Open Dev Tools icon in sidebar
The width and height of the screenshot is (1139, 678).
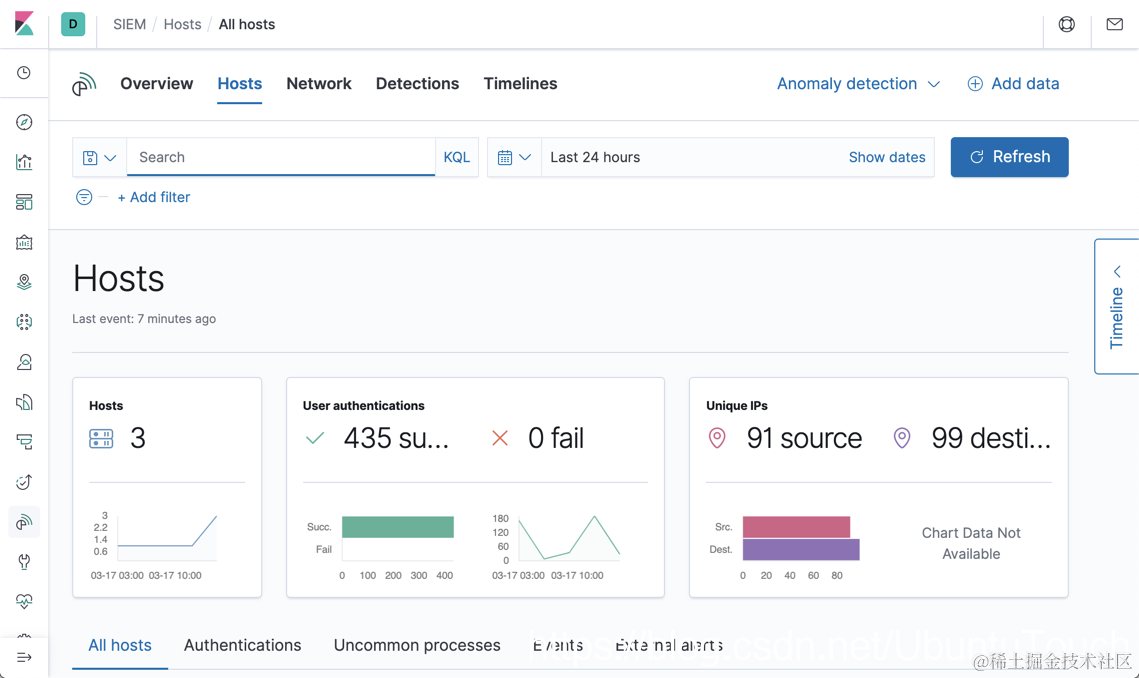click(24, 562)
